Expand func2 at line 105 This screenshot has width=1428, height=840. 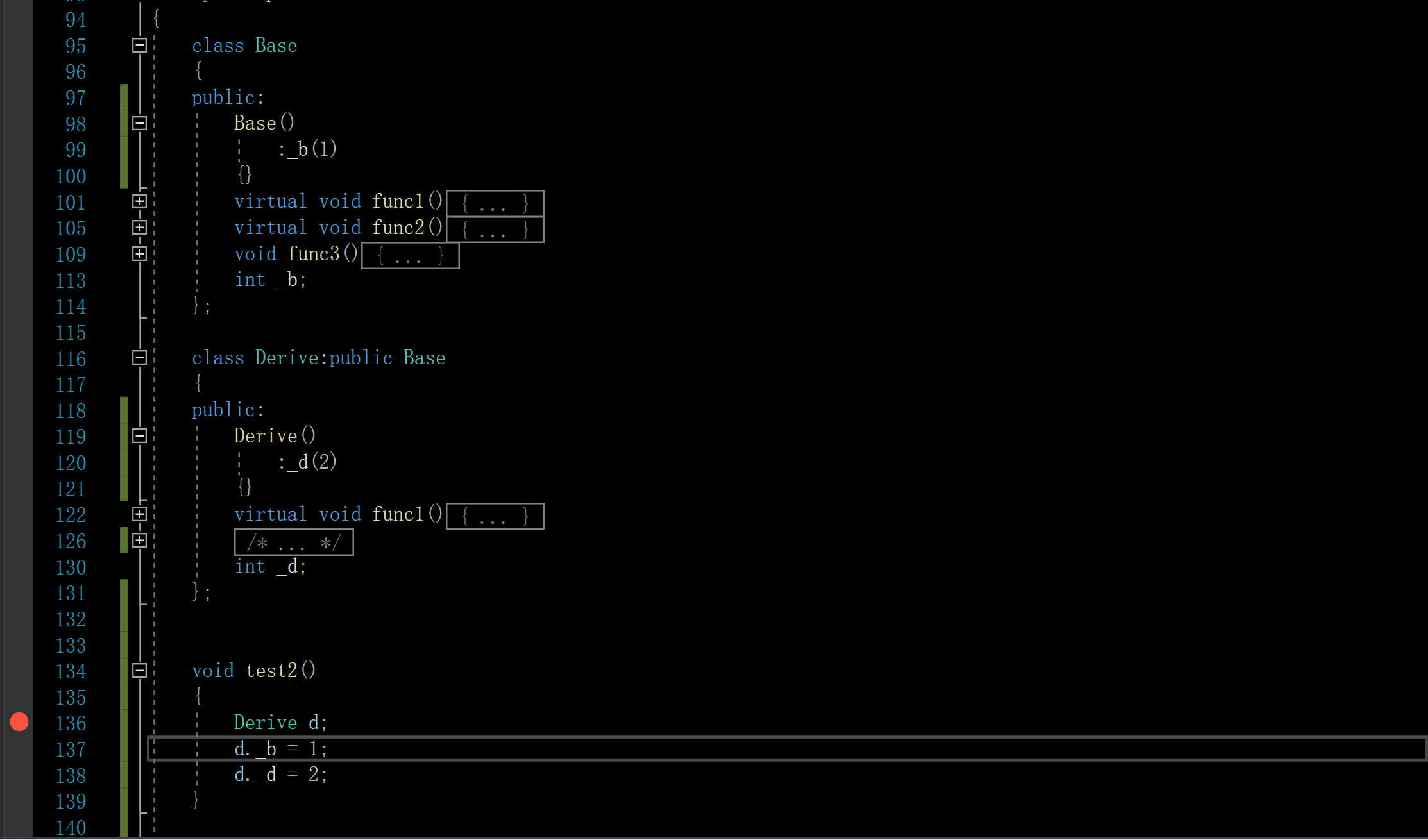pyautogui.click(x=139, y=228)
